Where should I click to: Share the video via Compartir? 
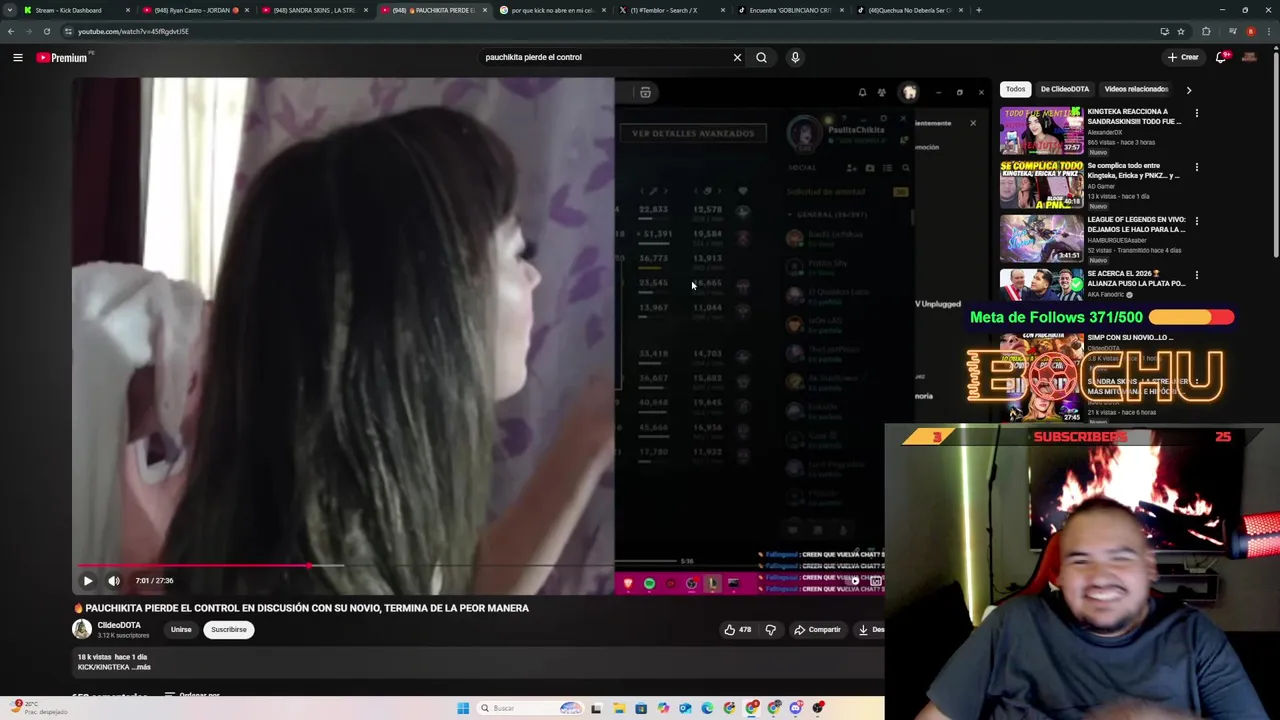click(x=817, y=629)
